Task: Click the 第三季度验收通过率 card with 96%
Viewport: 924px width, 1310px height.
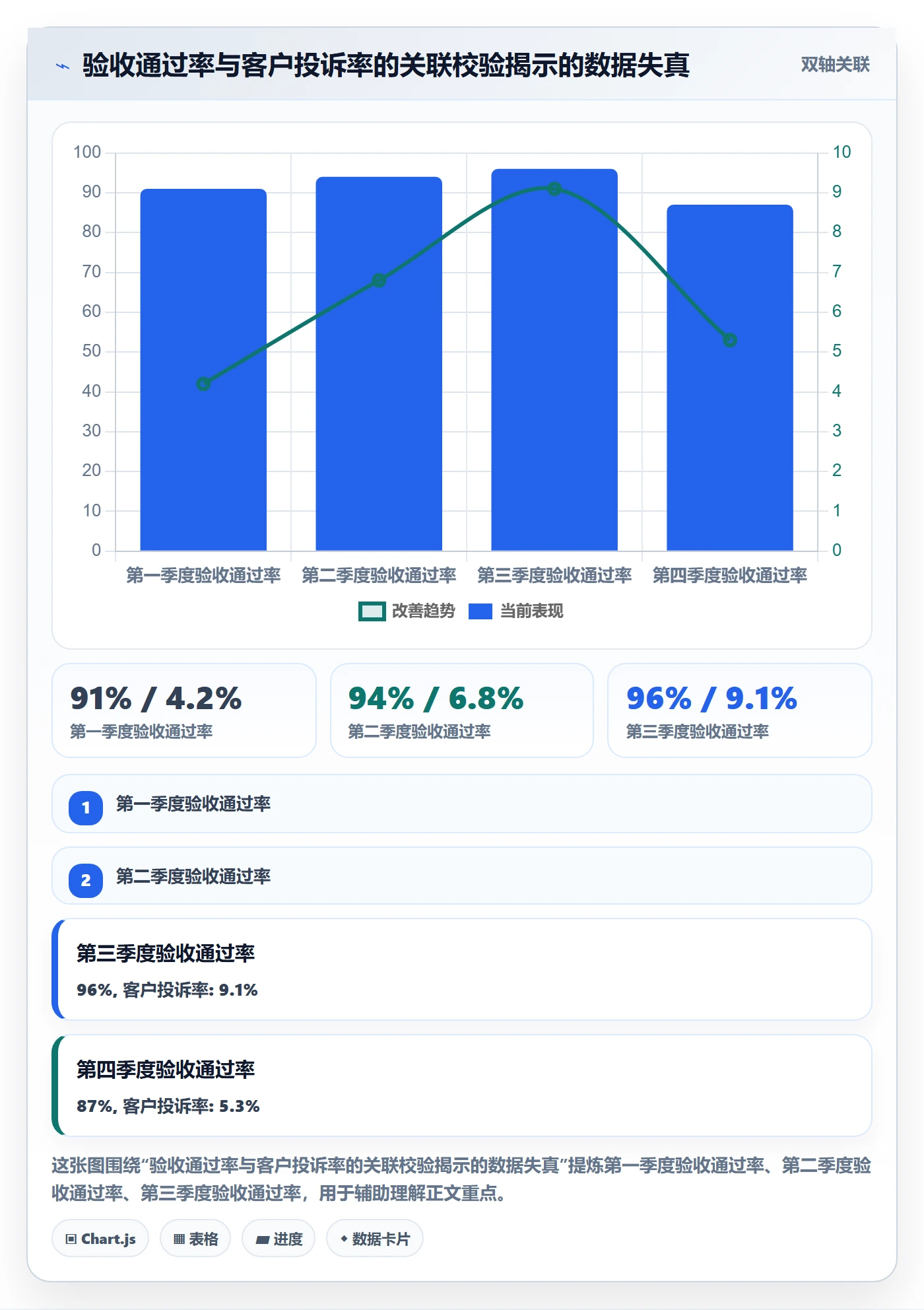Action: 462,969
